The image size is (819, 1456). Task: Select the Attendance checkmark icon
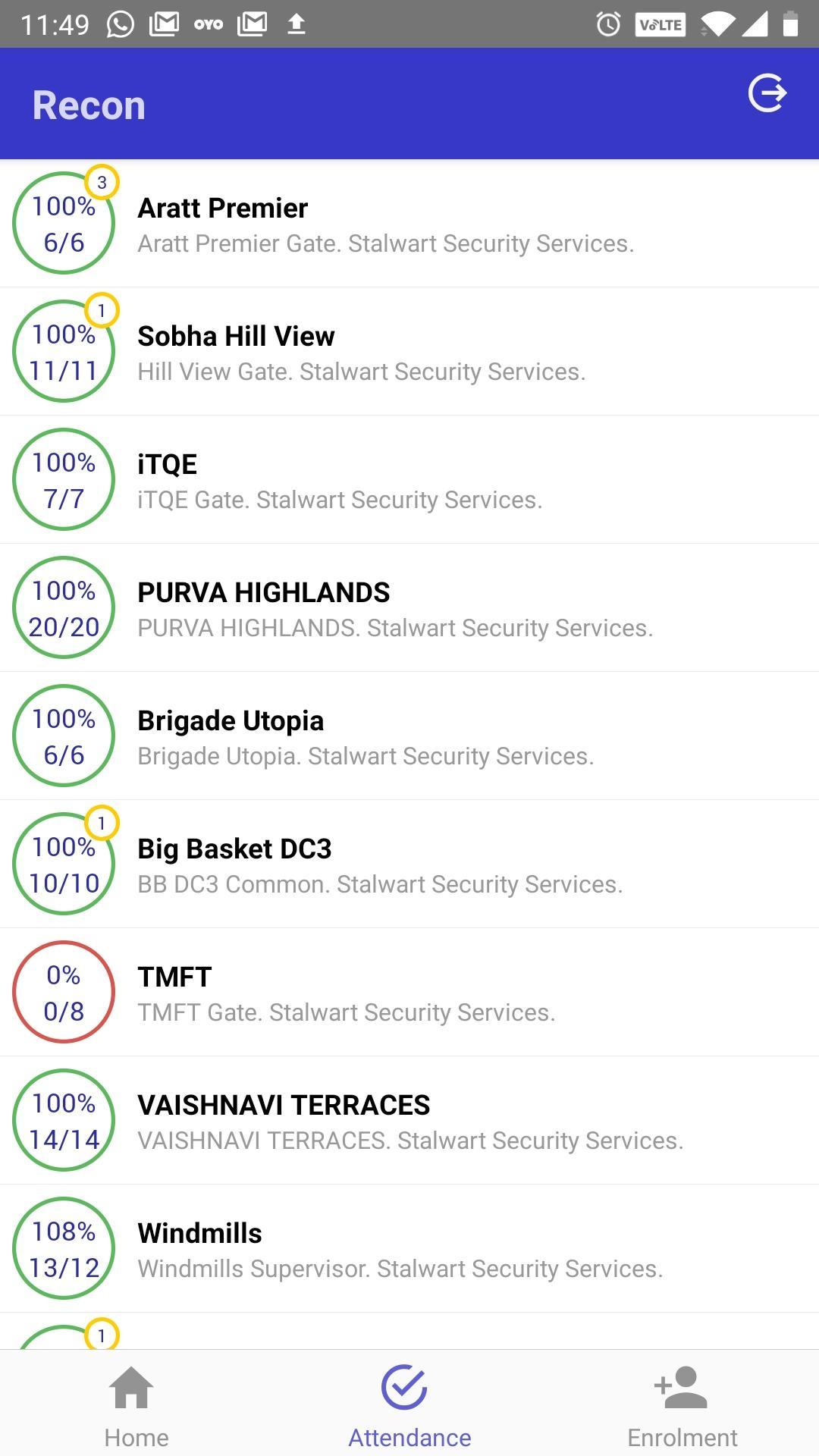[x=404, y=1387]
